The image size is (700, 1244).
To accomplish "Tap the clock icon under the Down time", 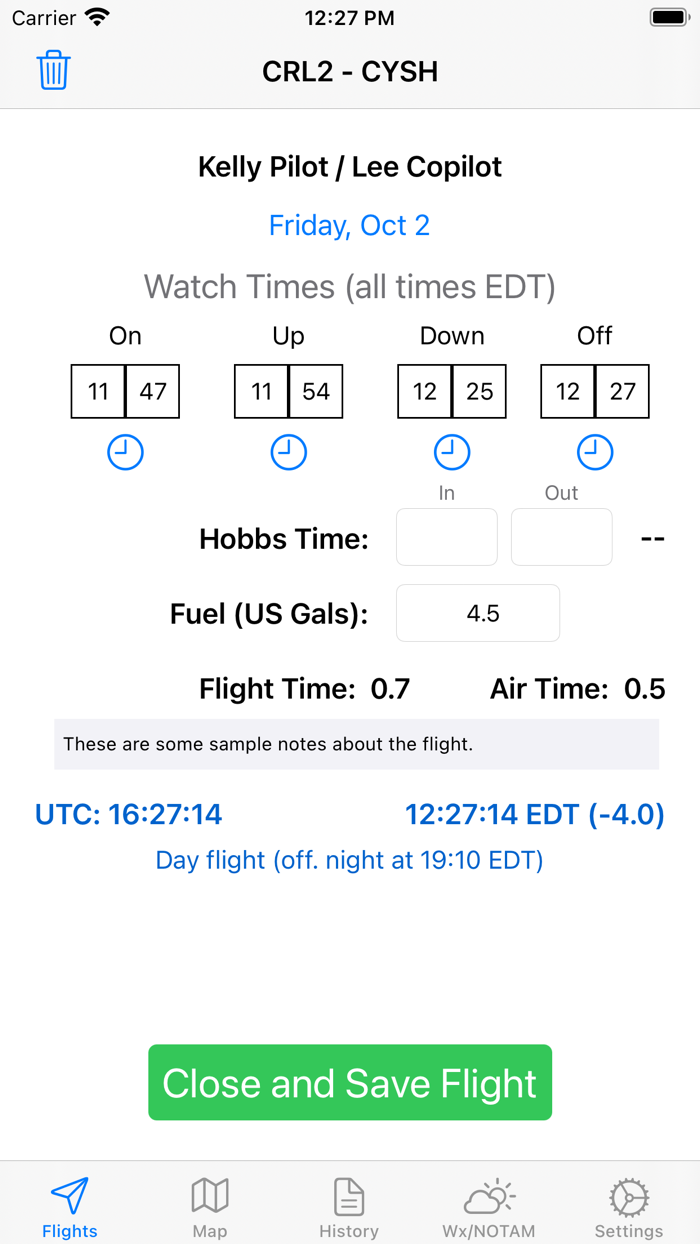I will (x=452, y=451).
